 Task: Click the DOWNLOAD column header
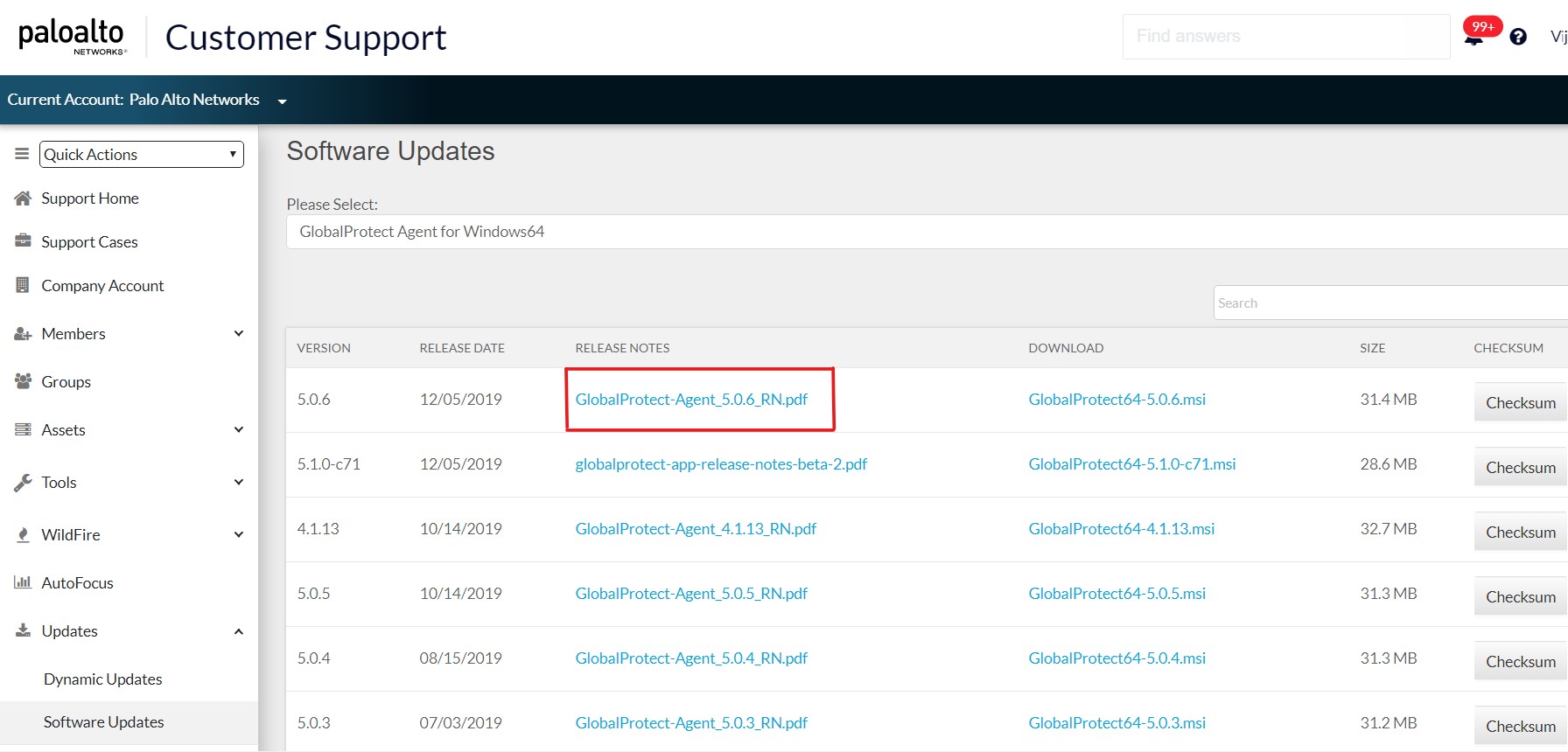(x=1066, y=348)
